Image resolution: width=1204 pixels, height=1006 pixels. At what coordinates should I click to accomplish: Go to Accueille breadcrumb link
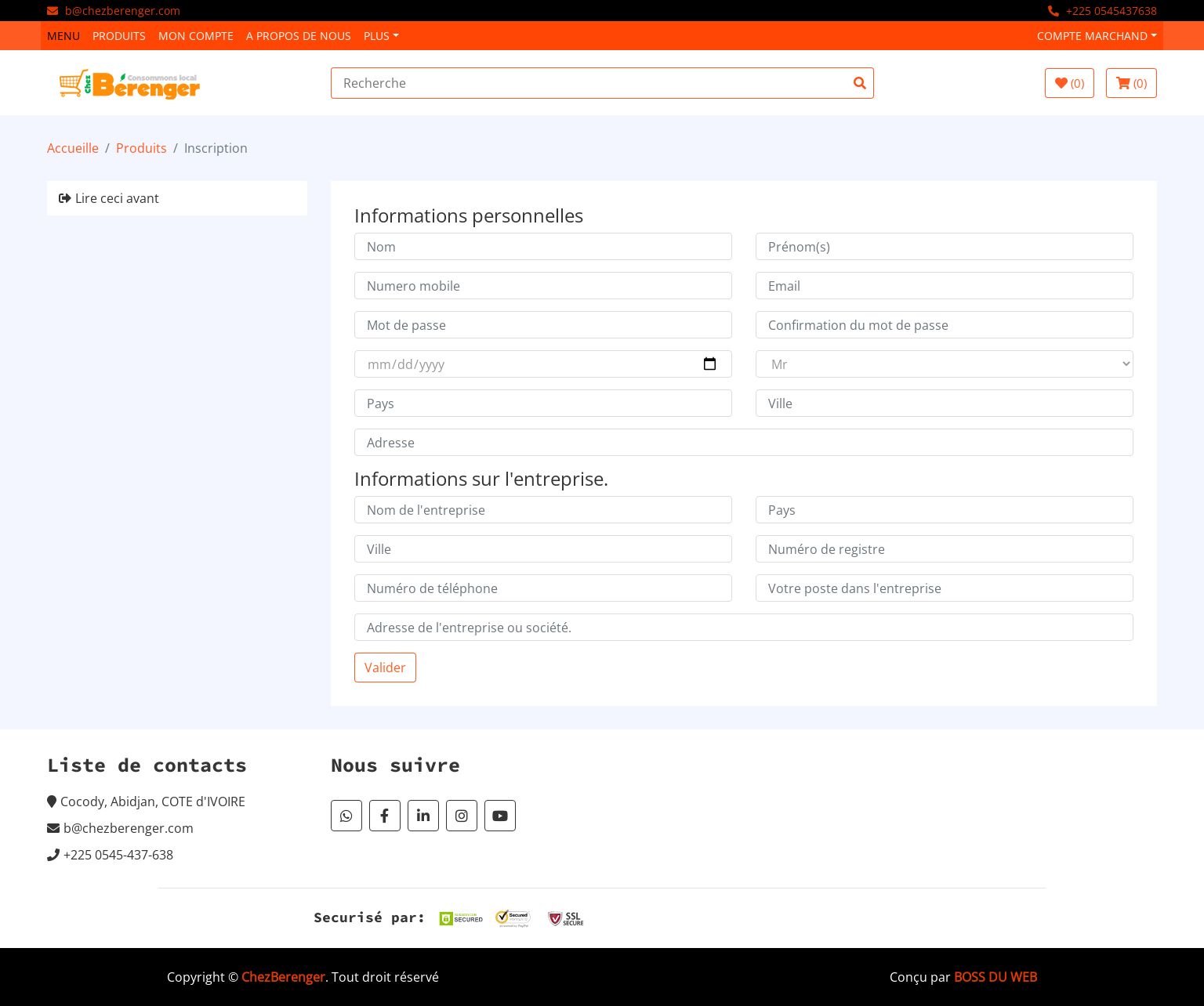[x=73, y=148]
